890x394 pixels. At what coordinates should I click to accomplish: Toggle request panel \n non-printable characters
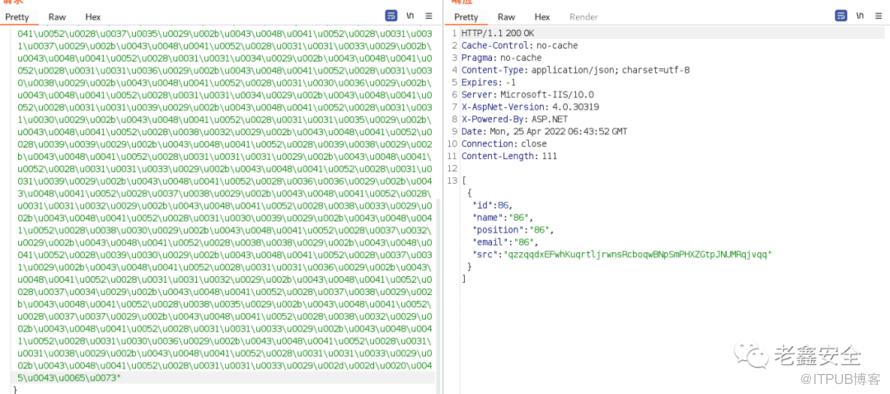(x=411, y=16)
